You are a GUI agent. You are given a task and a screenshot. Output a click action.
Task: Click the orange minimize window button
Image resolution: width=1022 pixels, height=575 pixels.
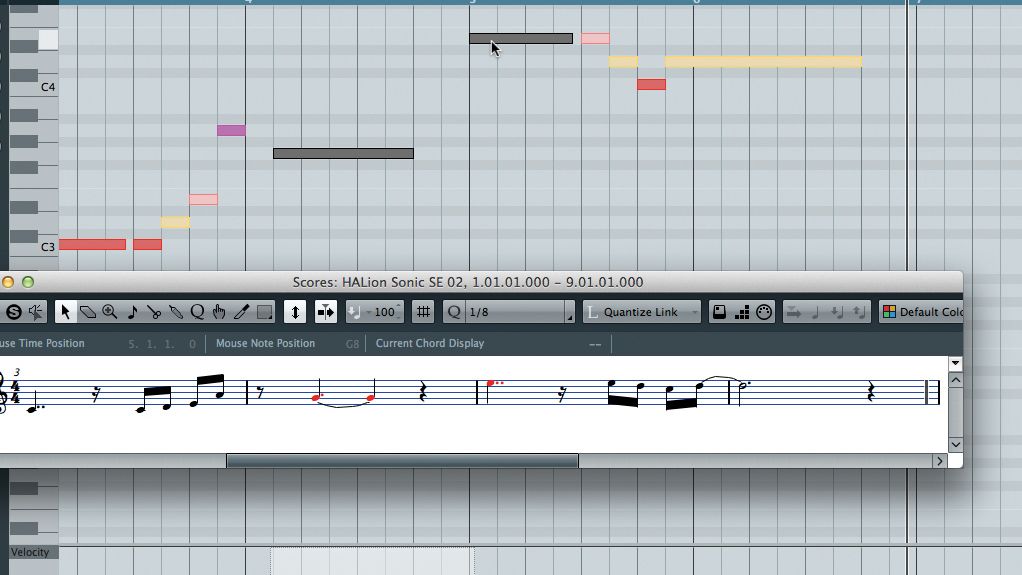[x=8, y=282]
